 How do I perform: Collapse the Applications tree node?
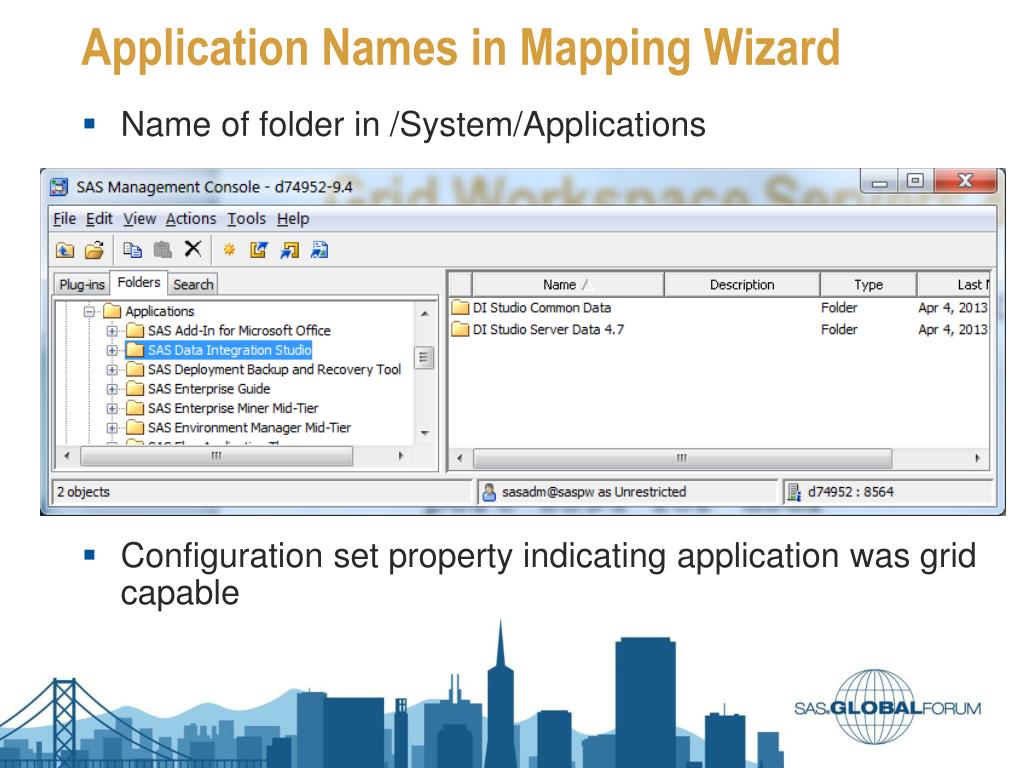[x=89, y=312]
